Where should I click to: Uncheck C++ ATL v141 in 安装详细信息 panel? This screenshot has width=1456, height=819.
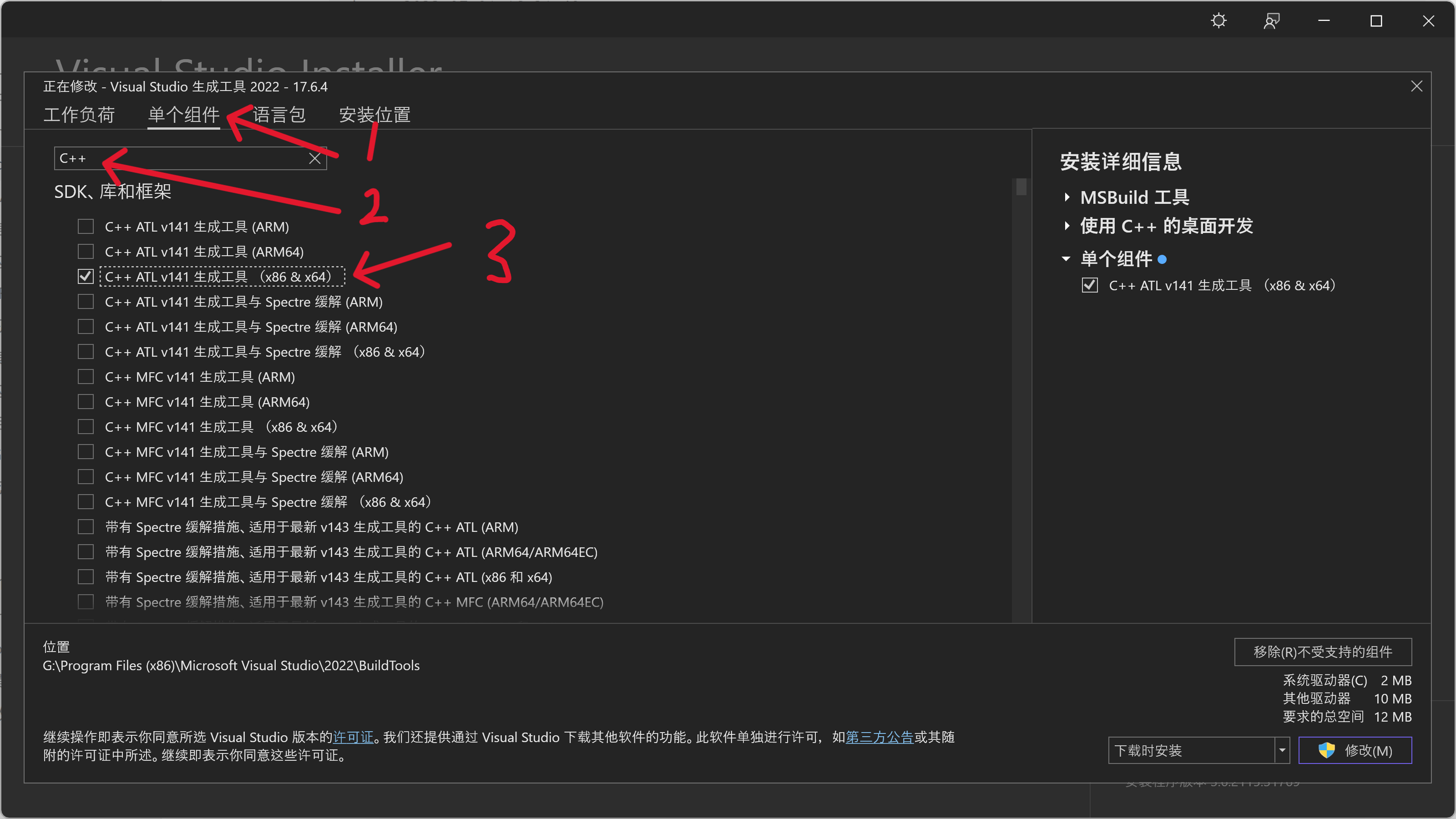1090,285
